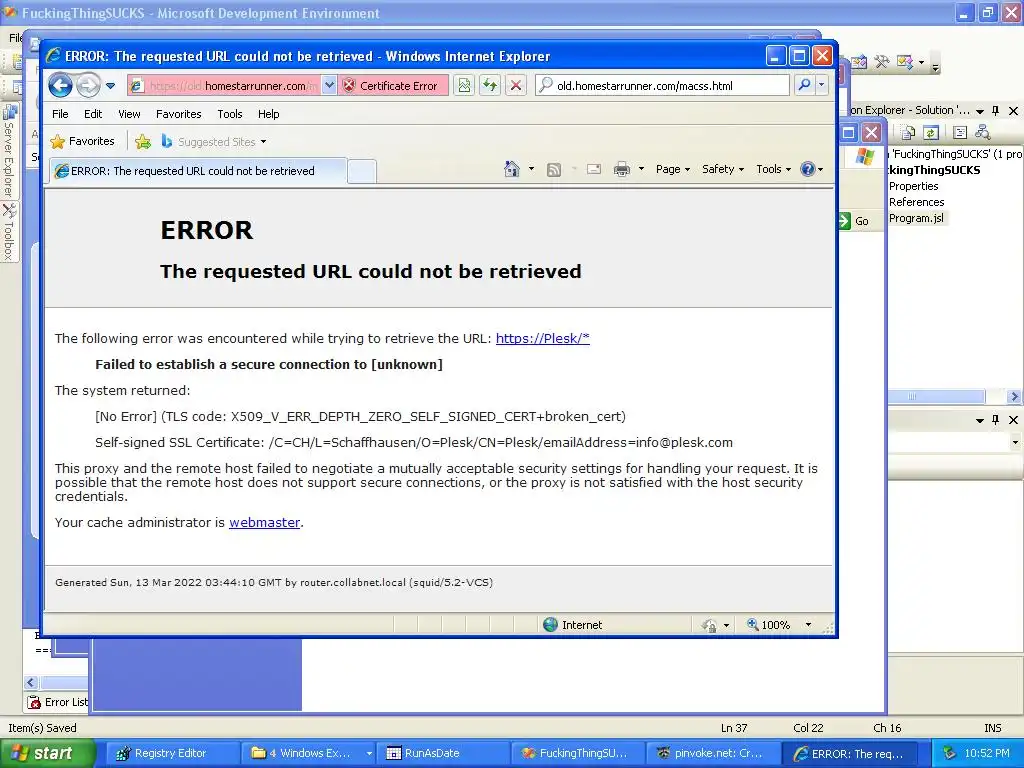Expand the Print options dropdown arrow
1024x768 pixels.
tap(641, 169)
